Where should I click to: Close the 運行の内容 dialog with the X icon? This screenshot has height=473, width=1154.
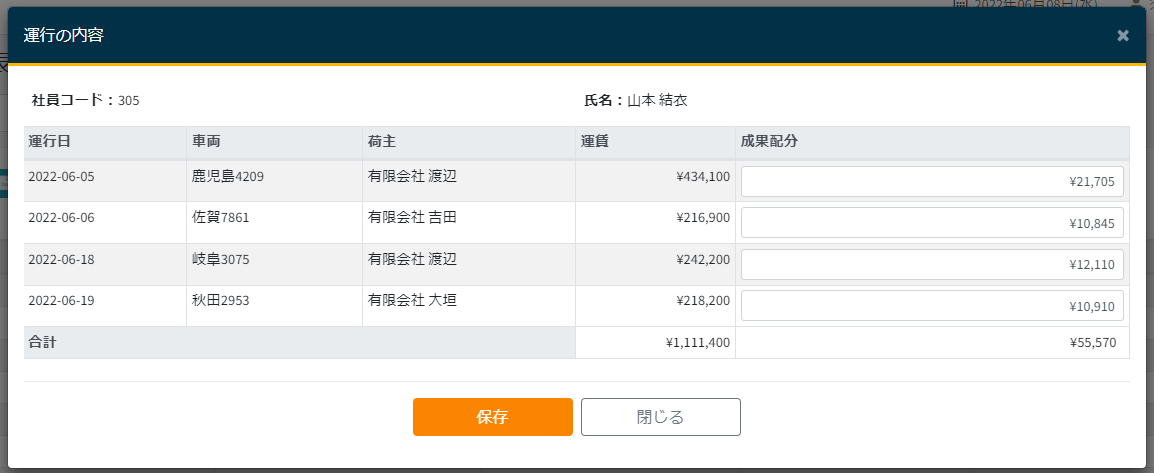[x=1123, y=36]
